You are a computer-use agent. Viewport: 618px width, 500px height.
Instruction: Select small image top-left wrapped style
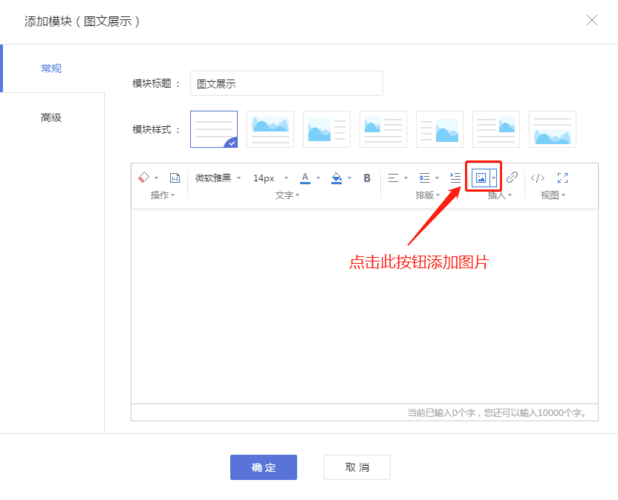(383, 129)
